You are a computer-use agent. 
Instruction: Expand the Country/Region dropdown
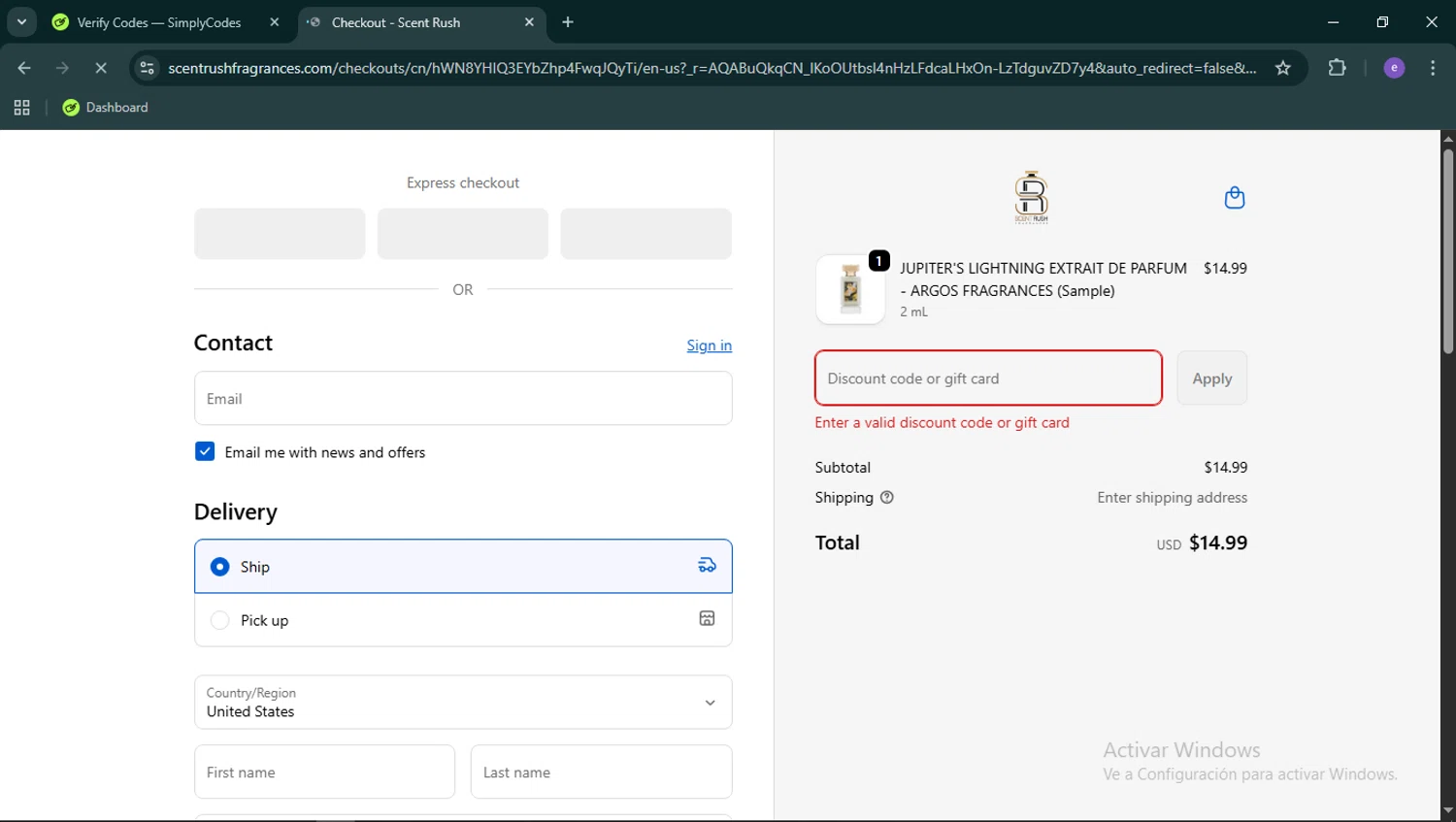pos(463,702)
